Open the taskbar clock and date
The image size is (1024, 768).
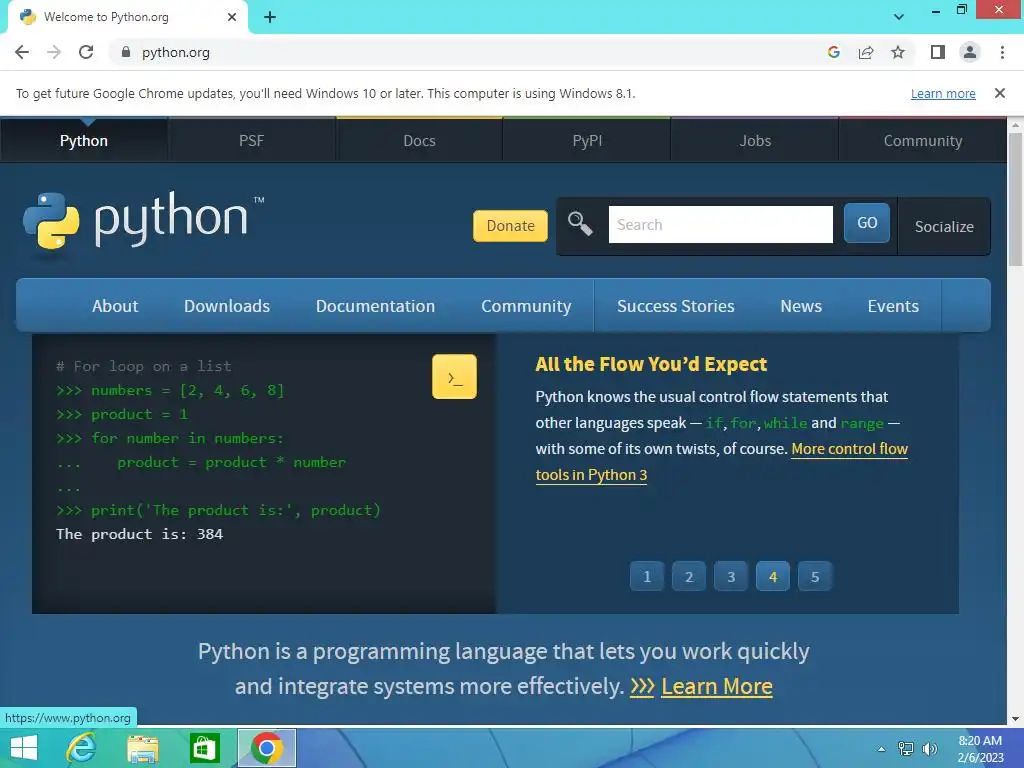[x=980, y=749]
